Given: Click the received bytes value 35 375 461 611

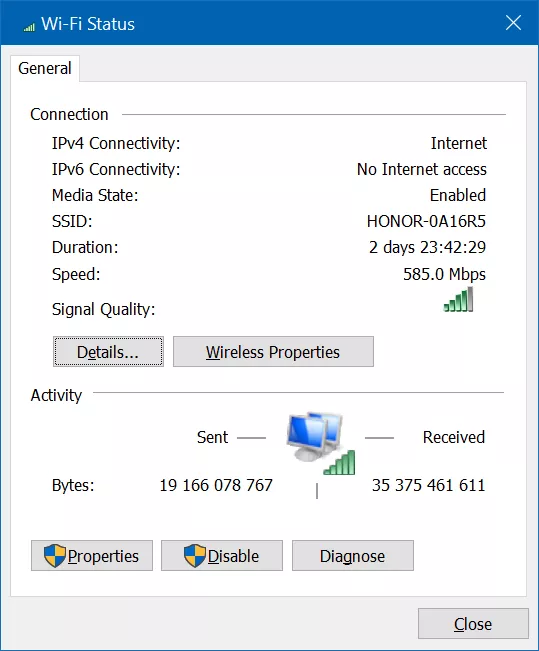Looking at the screenshot, I should pyautogui.click(x=428, y=485).
